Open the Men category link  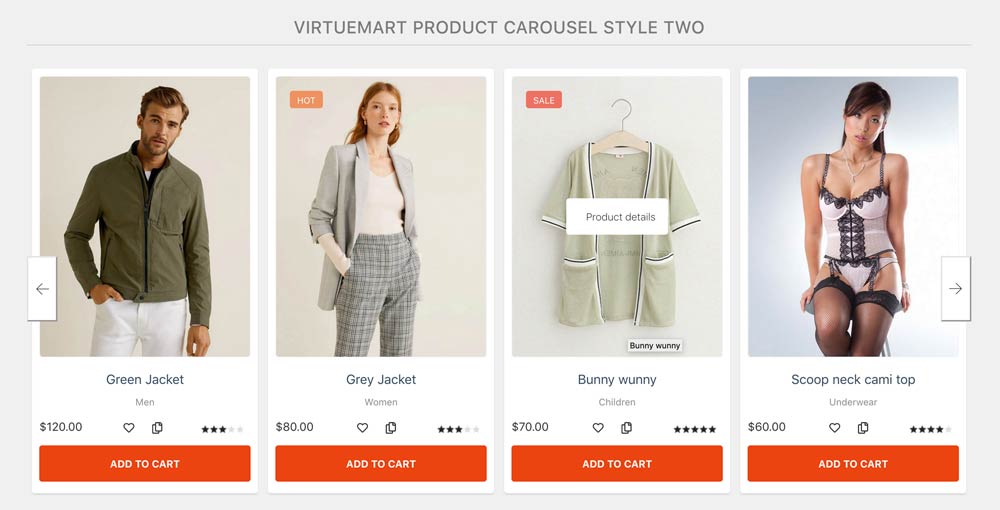tap(145, 402)
